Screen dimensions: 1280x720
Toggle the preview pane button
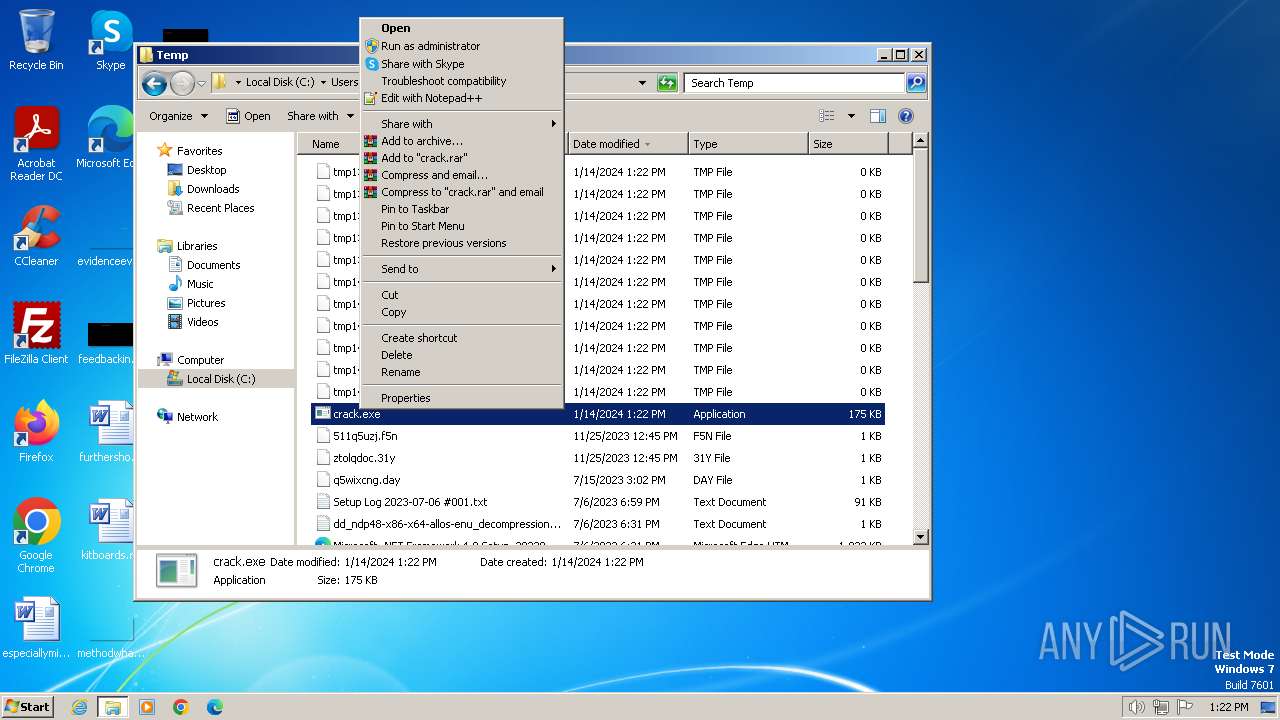(x=877, y=116)
